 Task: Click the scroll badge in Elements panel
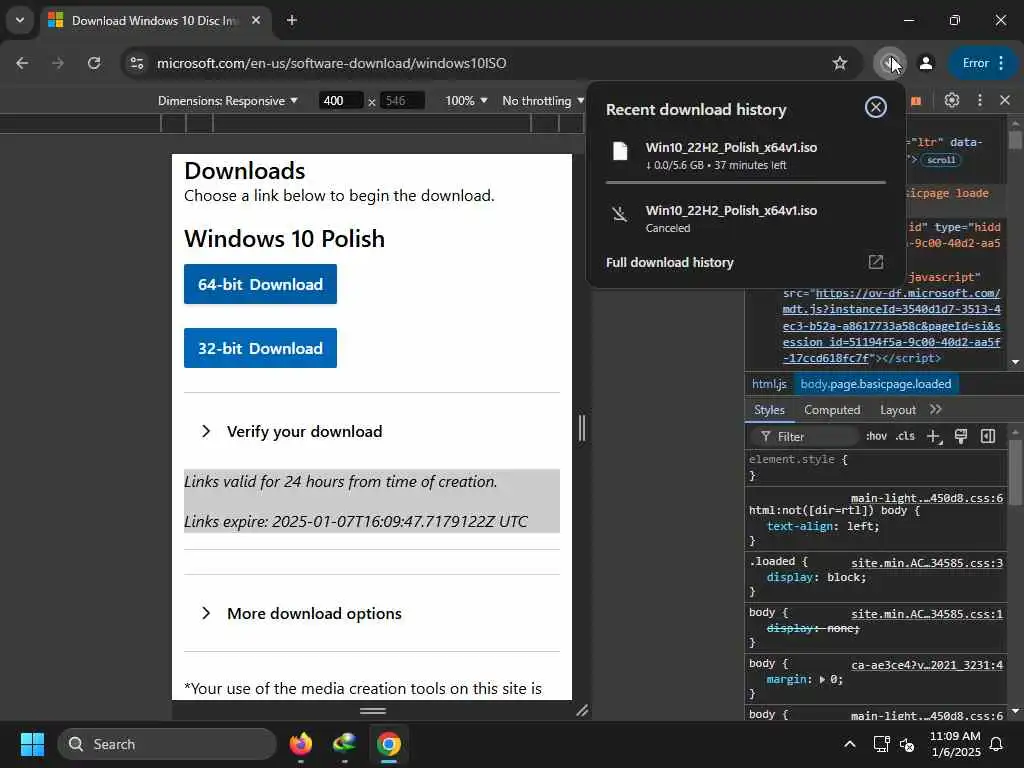940,160
